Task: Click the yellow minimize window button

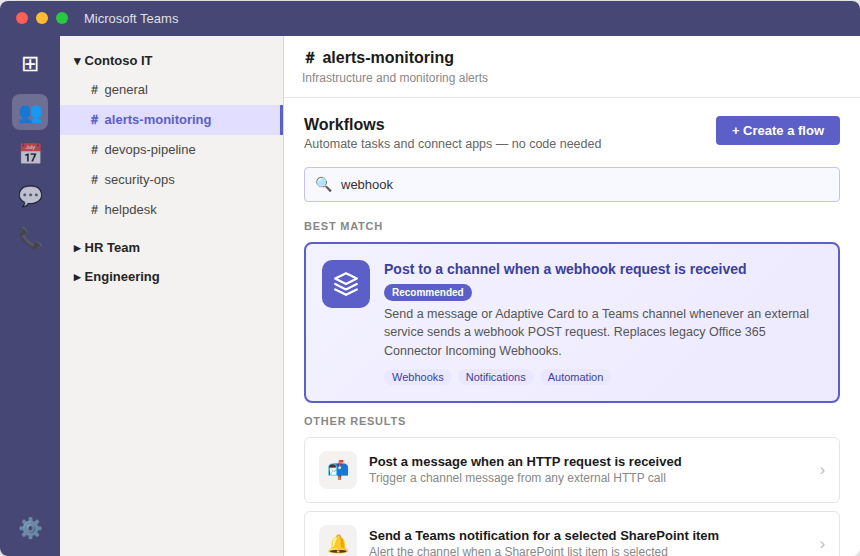Action: [x=42, y=18]
